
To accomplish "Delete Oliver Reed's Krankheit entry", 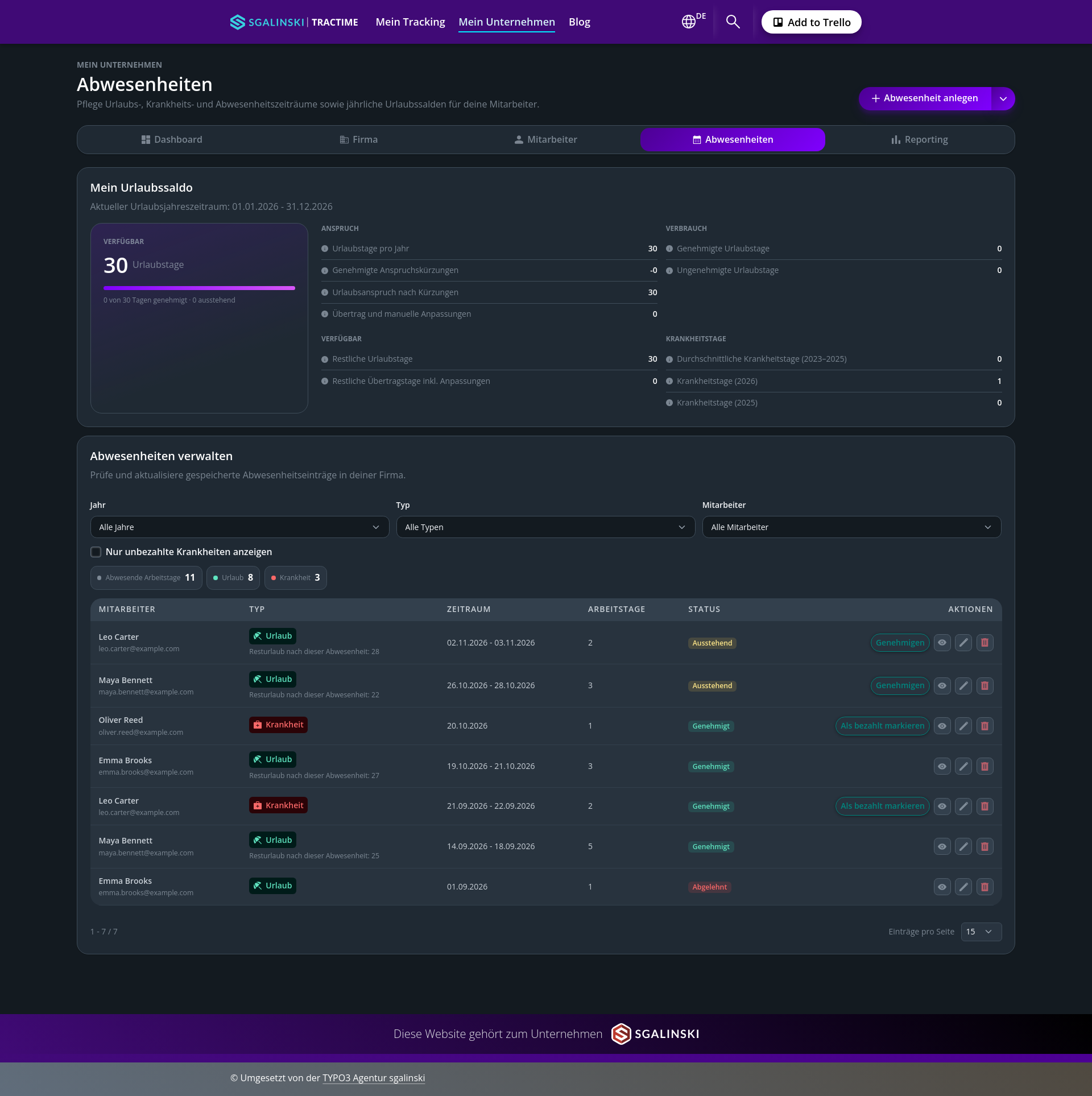I will coord(985,726).
